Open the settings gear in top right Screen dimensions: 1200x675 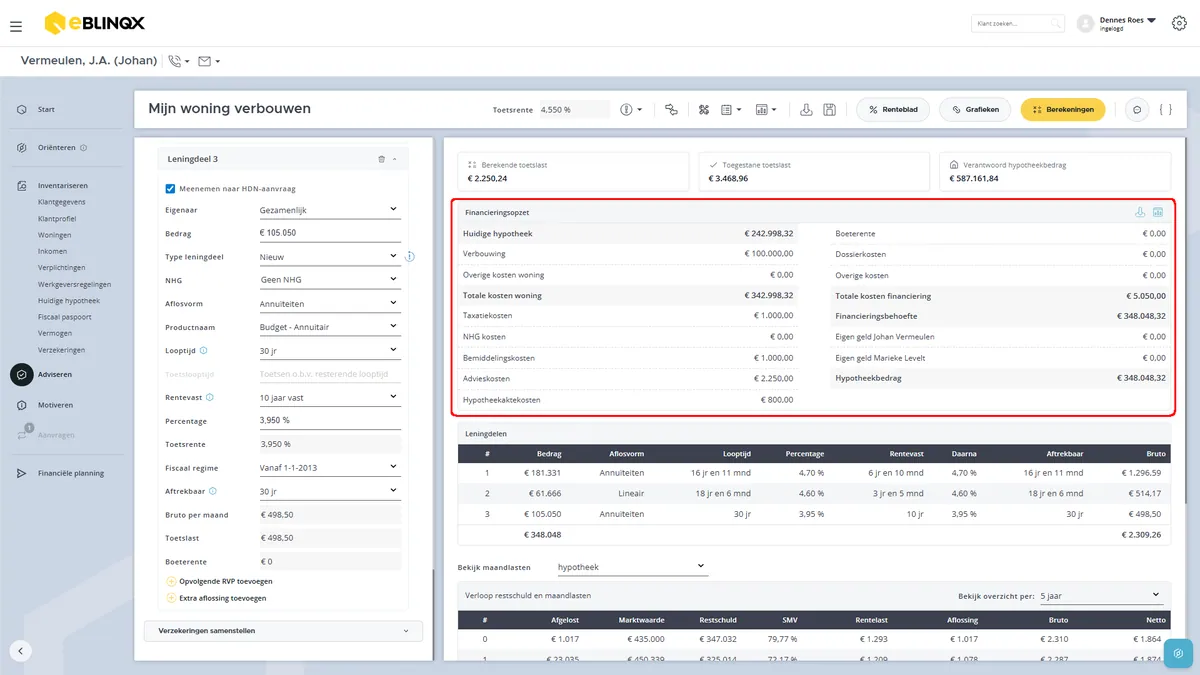point(1178,22)
